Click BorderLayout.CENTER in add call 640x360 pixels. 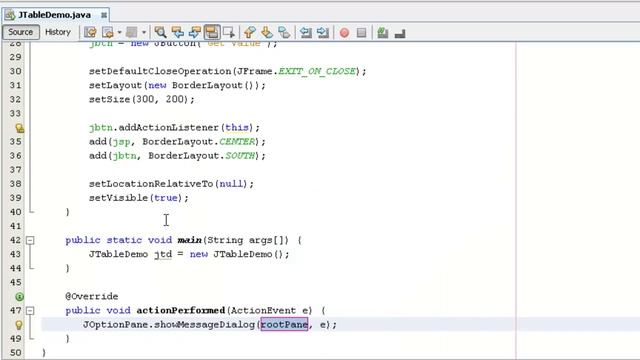coord(199,142)
